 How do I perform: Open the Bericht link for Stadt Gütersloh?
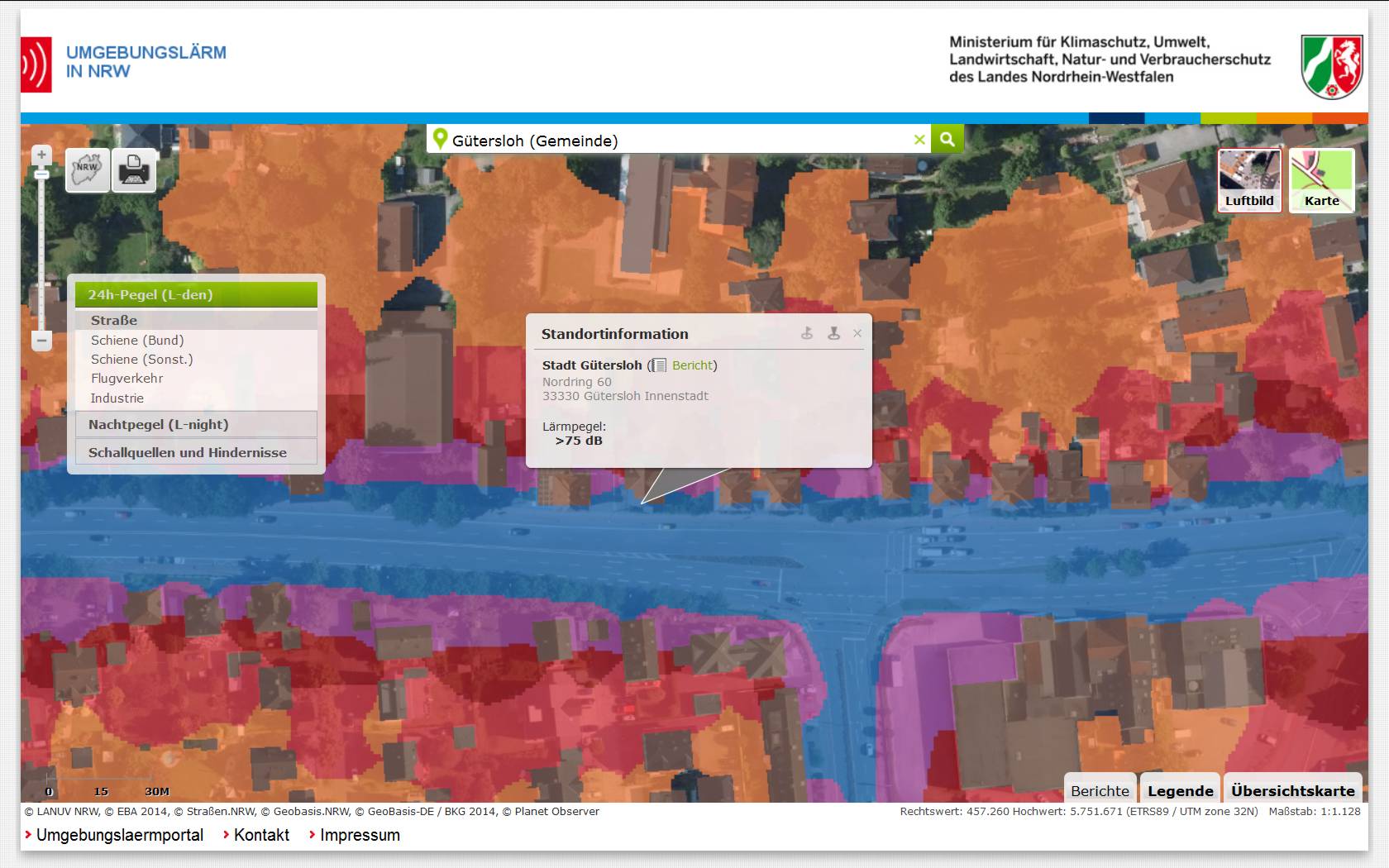(692, 365)
